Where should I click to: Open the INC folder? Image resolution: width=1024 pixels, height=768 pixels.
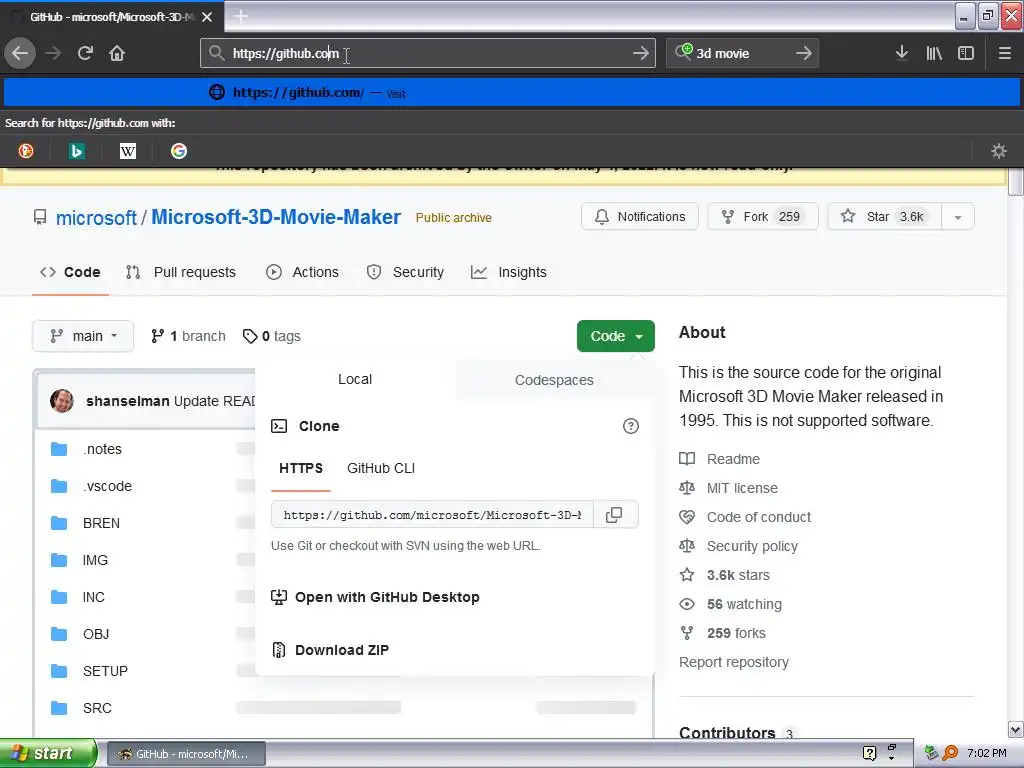pyautogui.click(x=93, y=597)
